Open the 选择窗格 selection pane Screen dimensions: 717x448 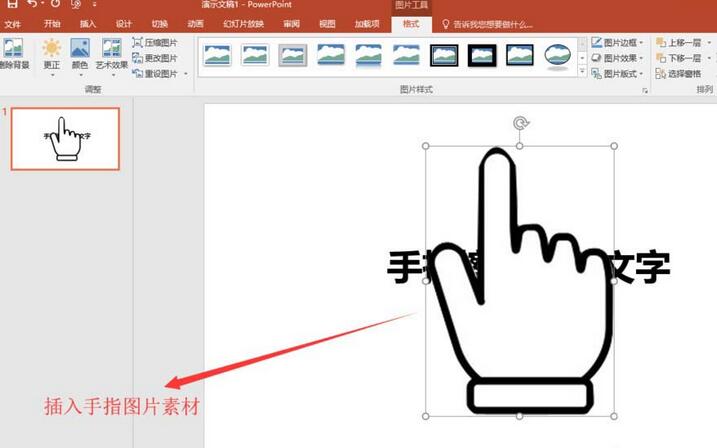[679, 73]
